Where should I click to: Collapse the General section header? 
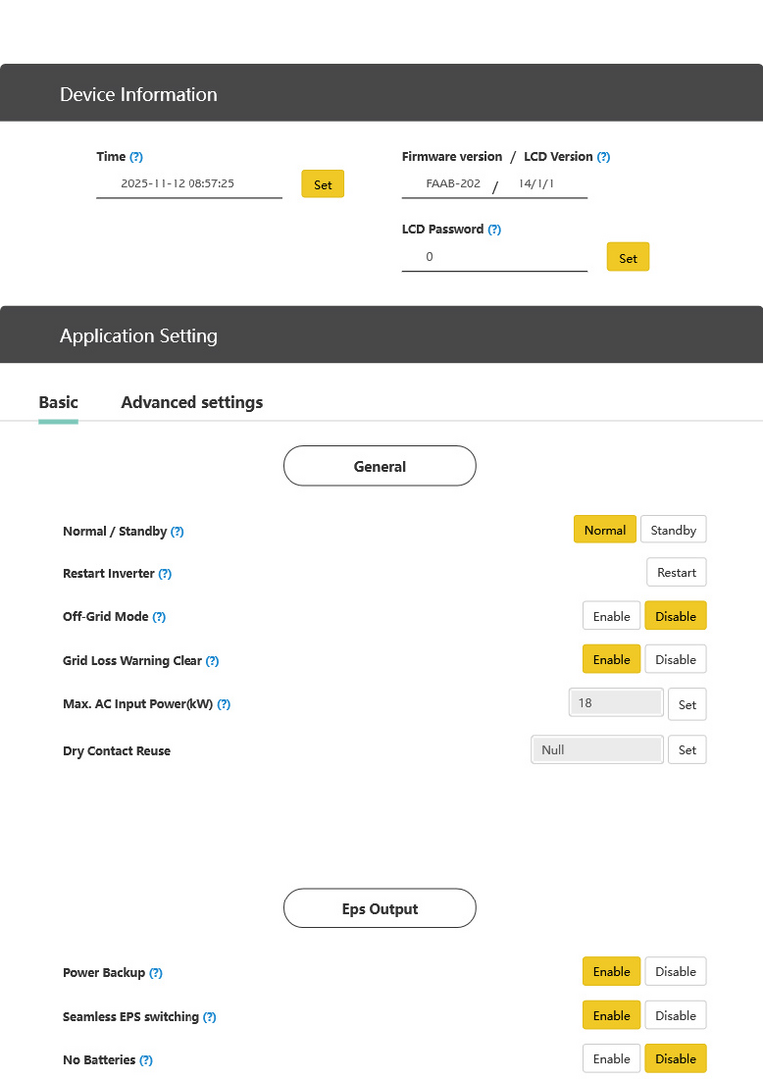pos(380,466)
